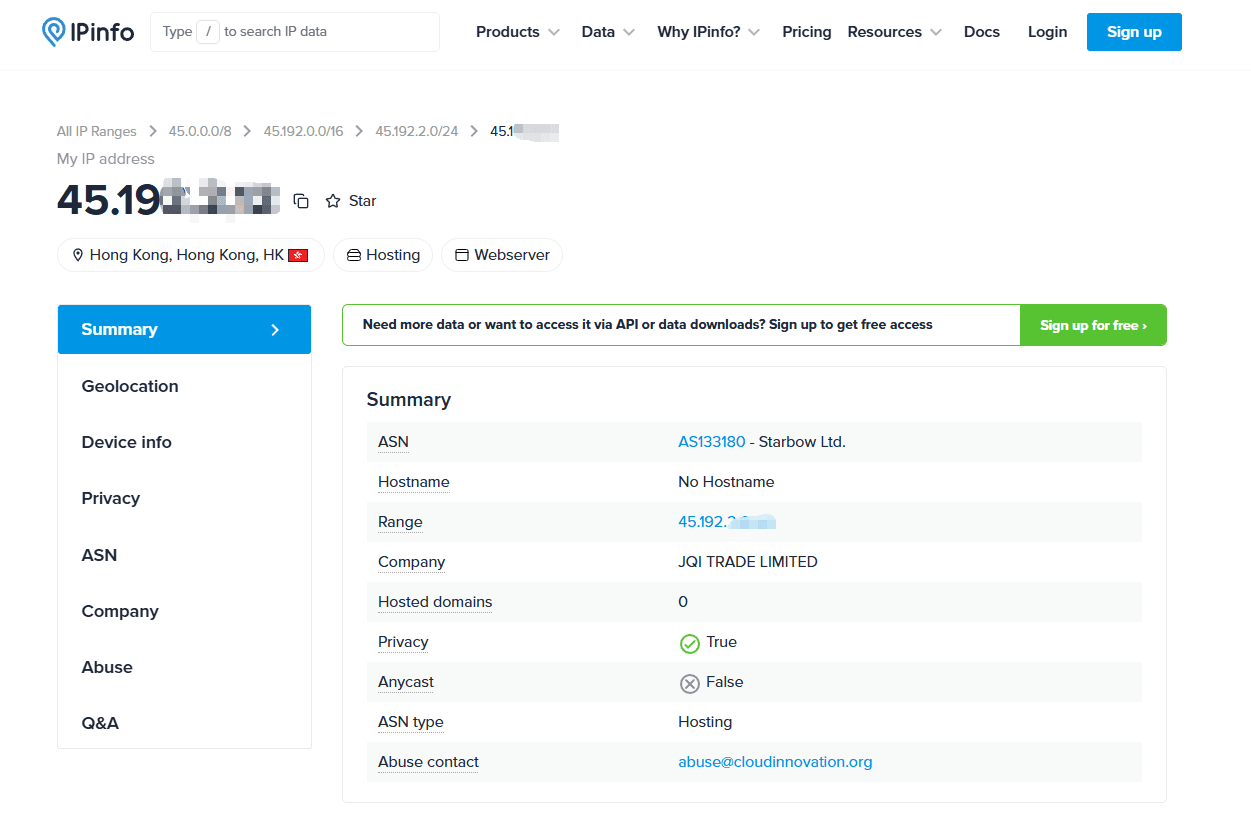Click the IPinfo logo
This screenshot has width=1251, height=823.
pos(88,32)
